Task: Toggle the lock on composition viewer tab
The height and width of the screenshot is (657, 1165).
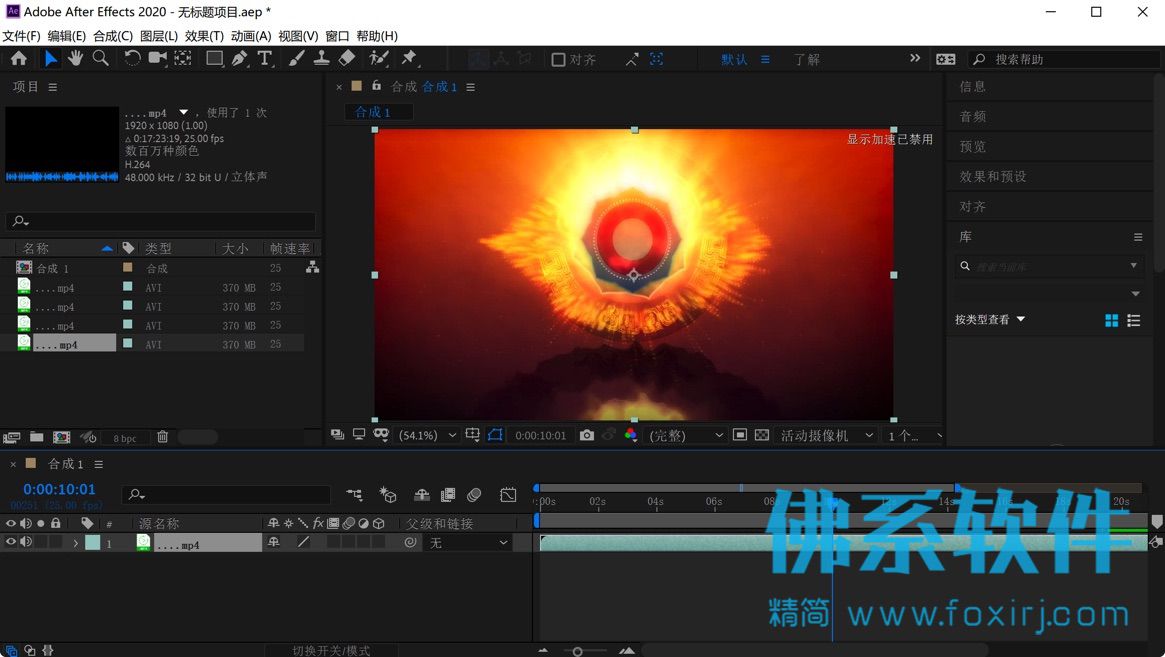Action: point(377,85)
